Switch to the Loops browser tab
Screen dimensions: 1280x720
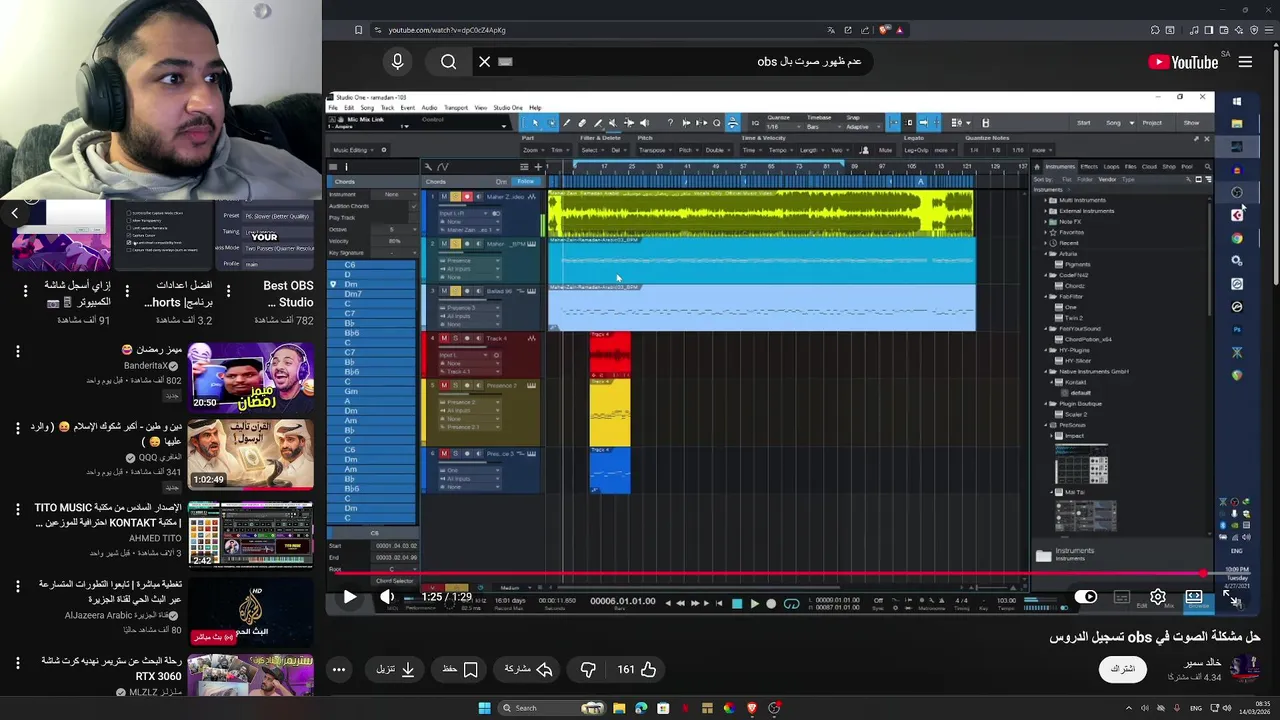click(1111, 167)
